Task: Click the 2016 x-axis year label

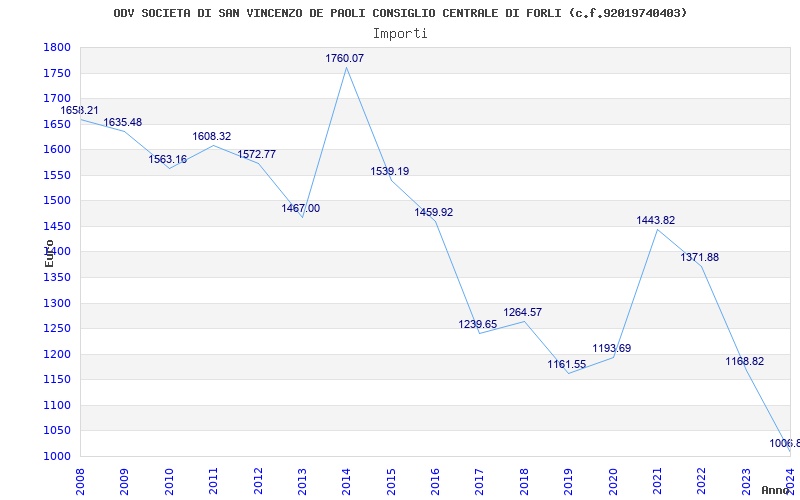Action: (436, 481)
